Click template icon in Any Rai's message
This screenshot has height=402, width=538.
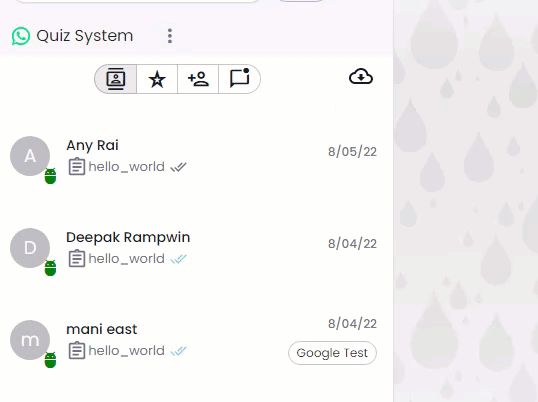tap(77, 167)
